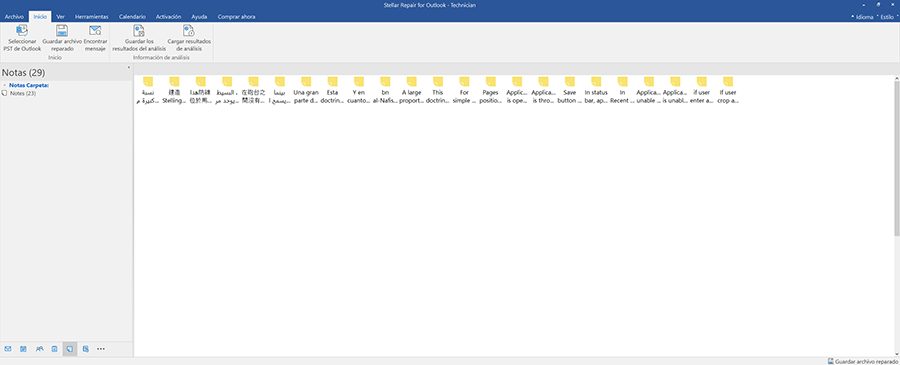Image resolution: width=900 pixels, height=365 pixels.
Task: Select note 'Una gran parte d...'
Action: (306, 90)
